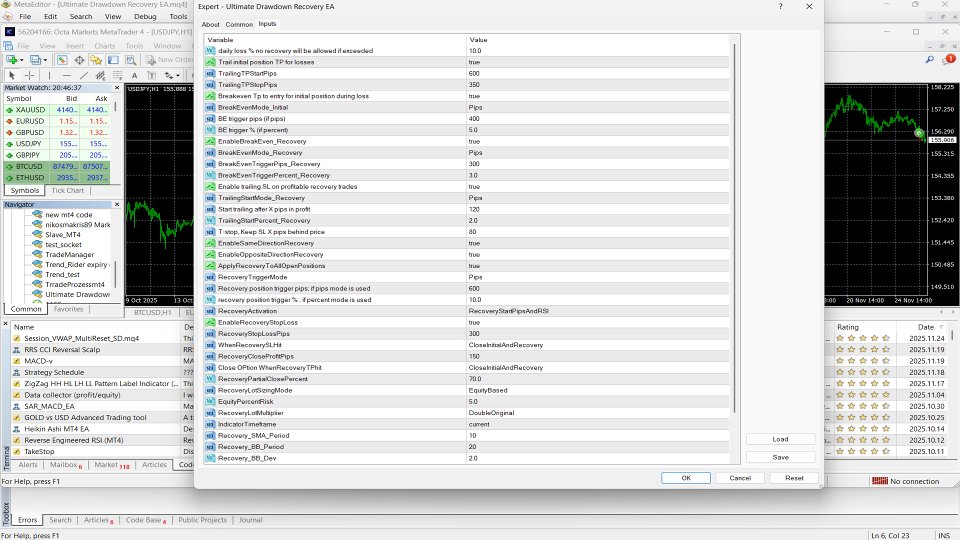Toggle the Navigator folder-star toolbar icon
Viewport: 960px width, 540px height.
[96, 60]
